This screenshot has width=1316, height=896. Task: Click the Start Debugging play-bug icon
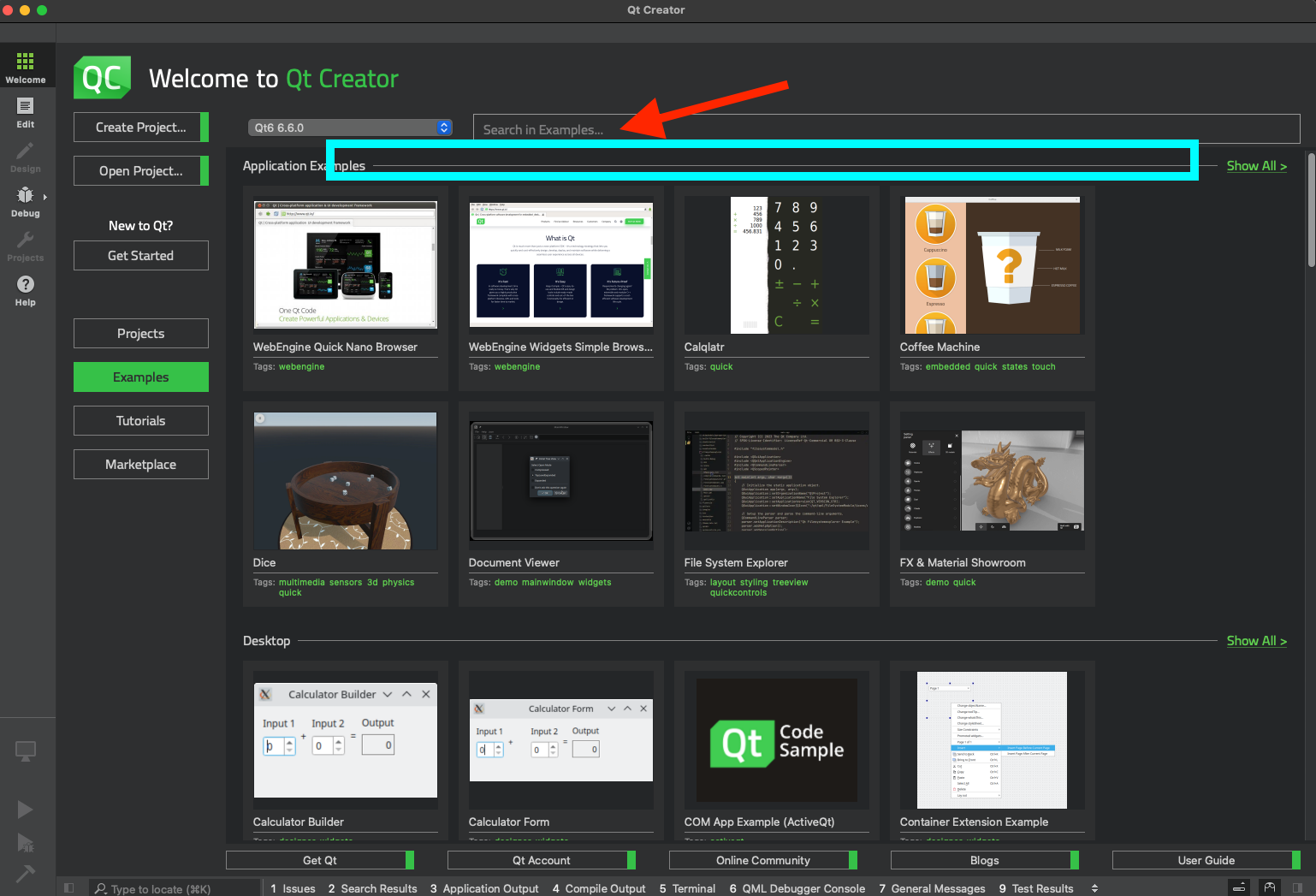pos(26,842)
